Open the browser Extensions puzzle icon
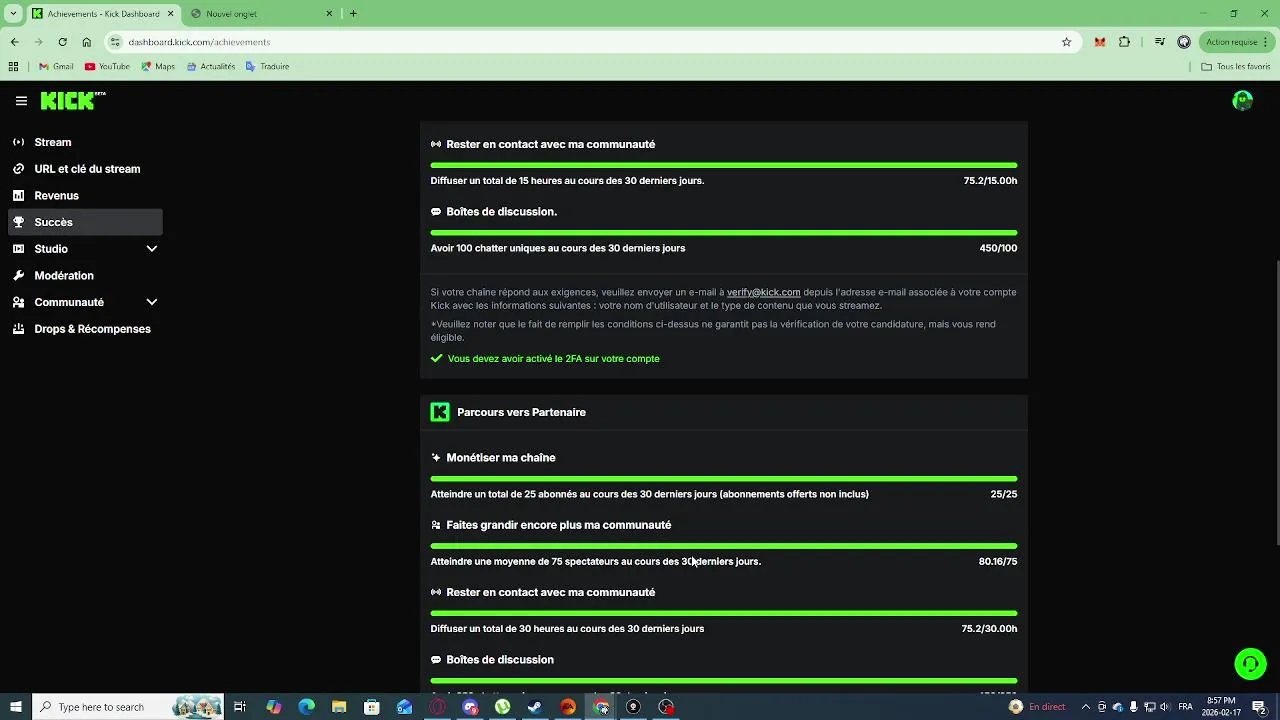This screenshot has height=720, width=1280. 1124,42
